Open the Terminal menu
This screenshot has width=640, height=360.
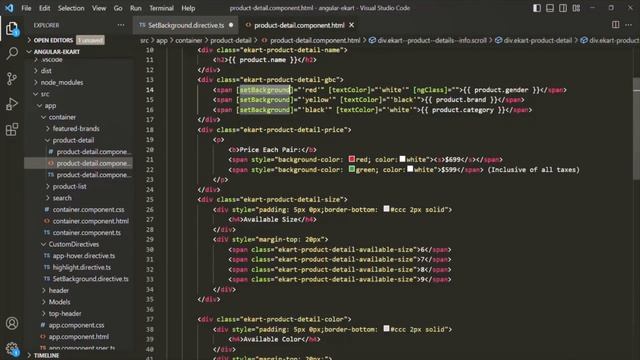pyautogui.click(x=161, y=8)
